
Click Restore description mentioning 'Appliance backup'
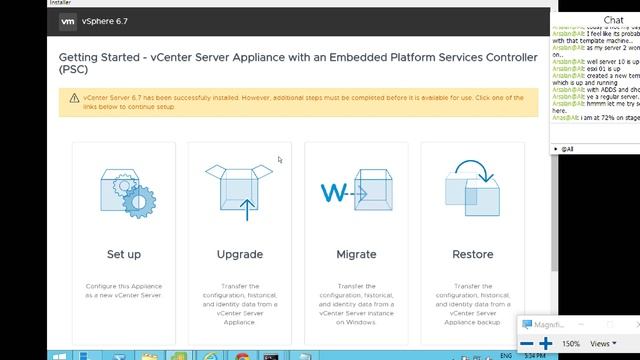tap(473, 304)
